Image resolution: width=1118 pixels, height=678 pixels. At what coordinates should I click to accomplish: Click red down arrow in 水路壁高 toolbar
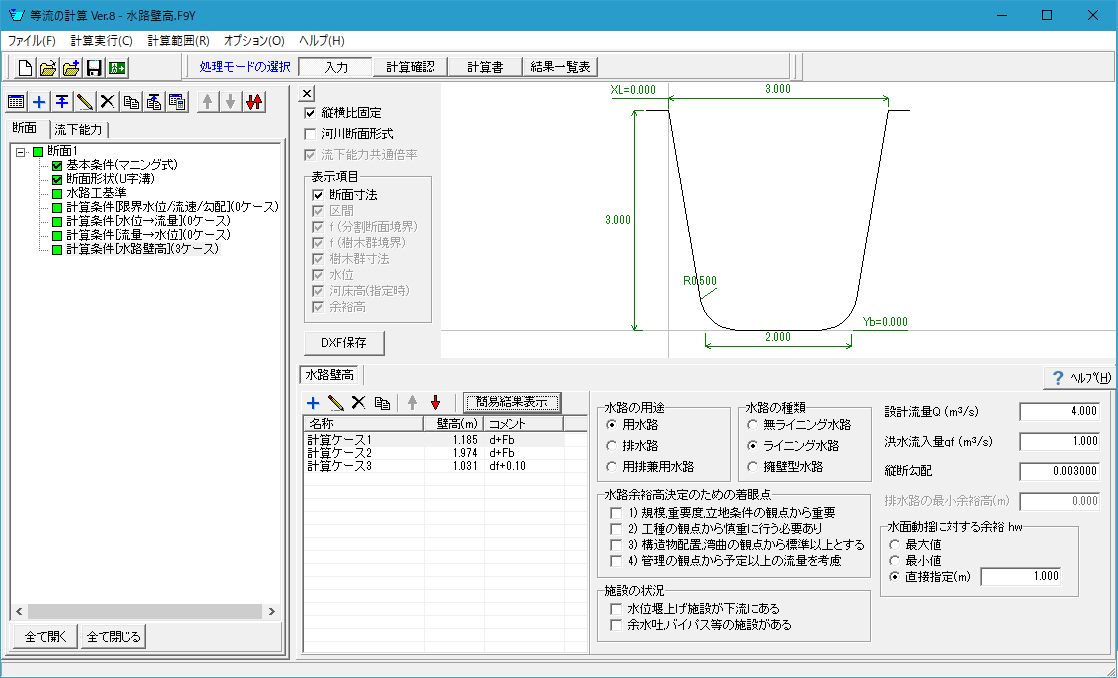tap(435, 403)
